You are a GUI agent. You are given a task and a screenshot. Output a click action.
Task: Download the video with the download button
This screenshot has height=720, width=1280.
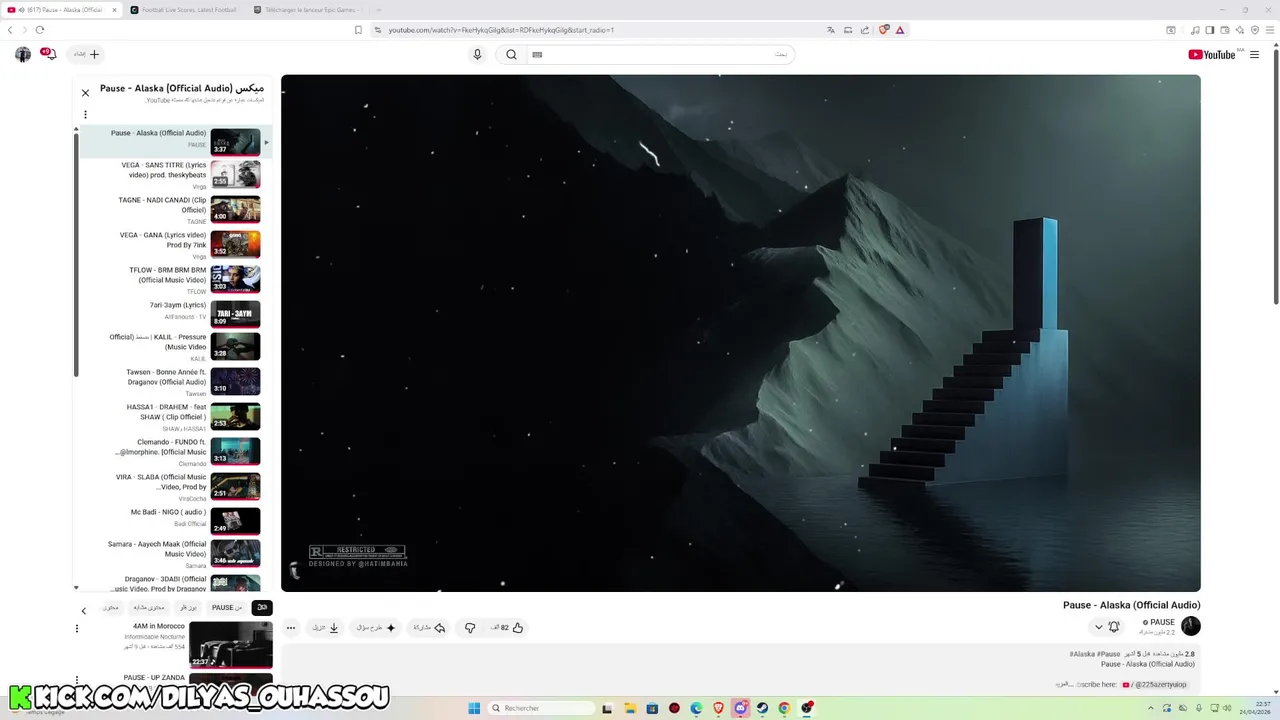(x=326, y=628)
